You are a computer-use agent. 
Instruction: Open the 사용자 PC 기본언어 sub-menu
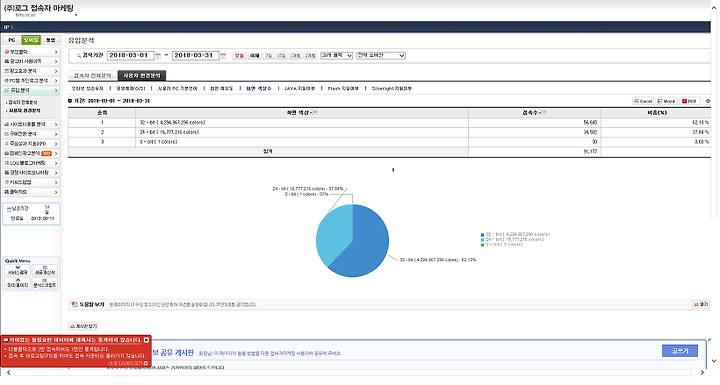click(x=177, y=88)
